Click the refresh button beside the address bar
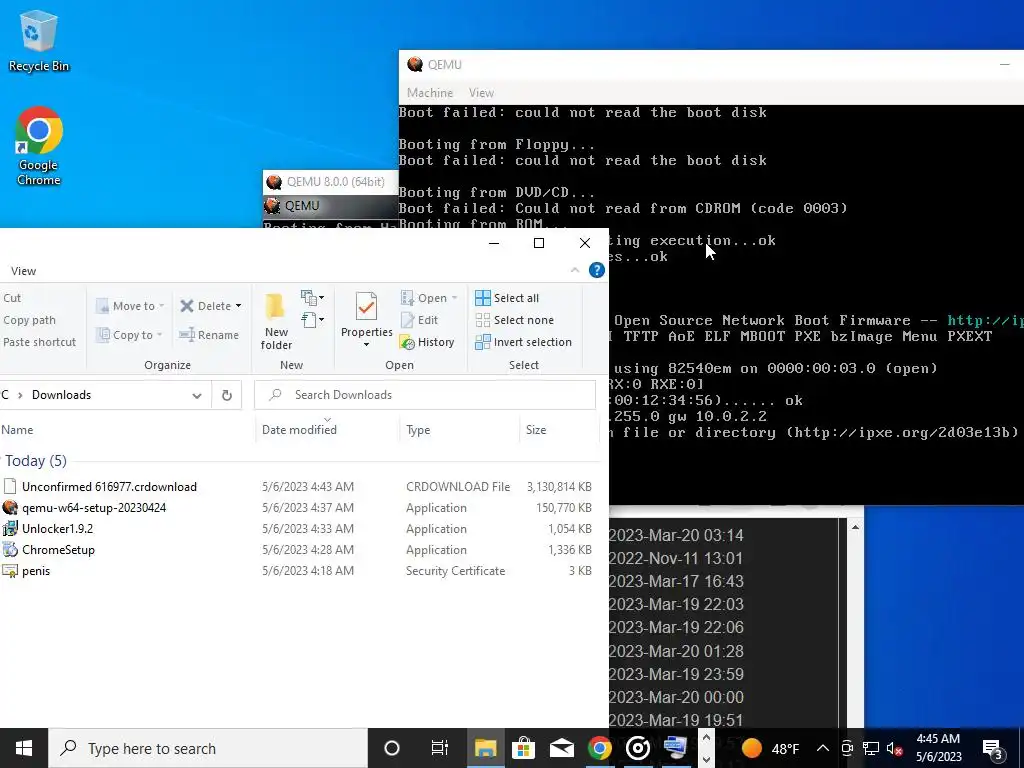The image size is (1024, 768). pyautogui.click(x=227, y=395)
